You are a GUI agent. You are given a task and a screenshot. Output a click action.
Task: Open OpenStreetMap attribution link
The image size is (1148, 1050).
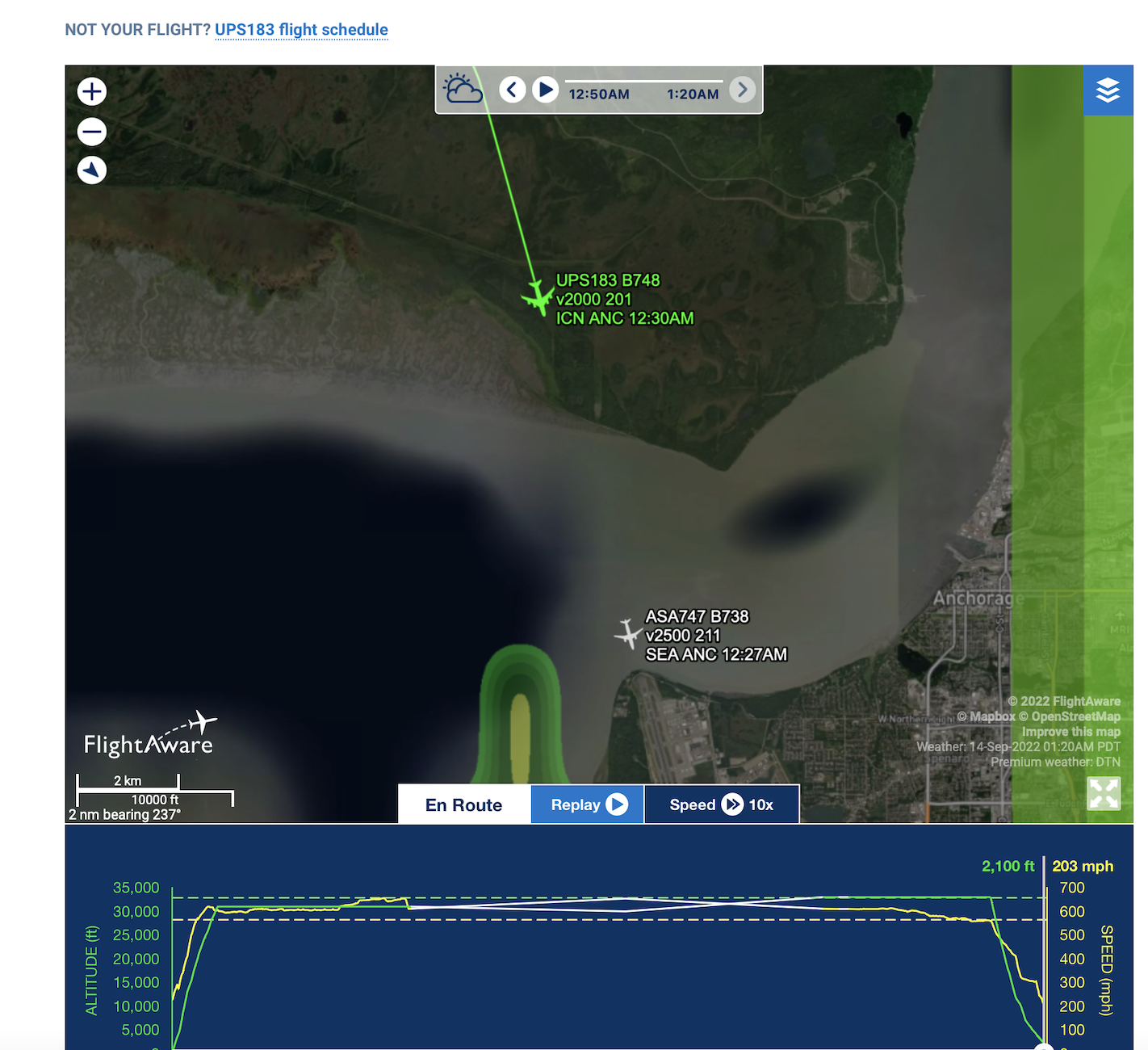coord(1070,716)
